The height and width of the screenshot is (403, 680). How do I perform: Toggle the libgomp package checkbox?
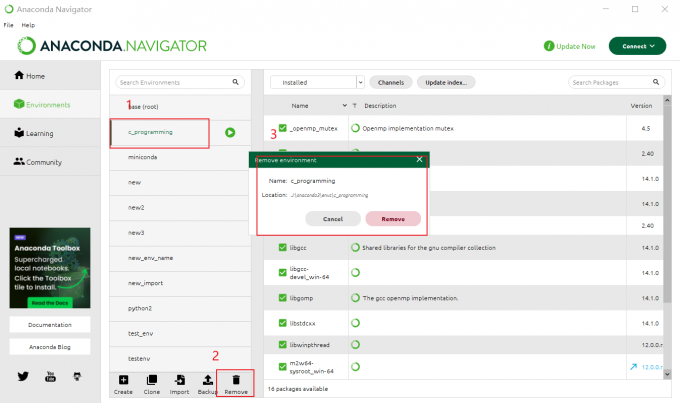click(283, 298)
